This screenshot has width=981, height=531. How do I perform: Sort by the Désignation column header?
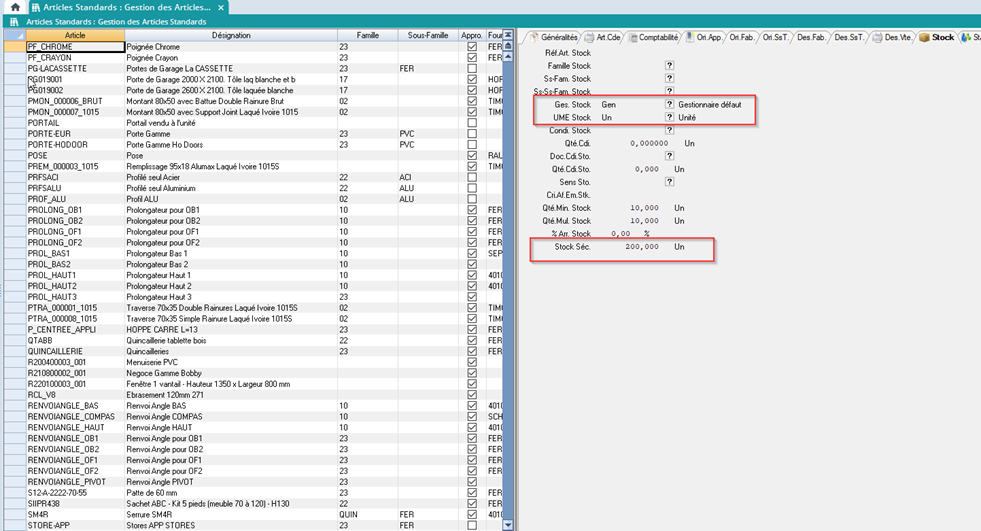231,35
